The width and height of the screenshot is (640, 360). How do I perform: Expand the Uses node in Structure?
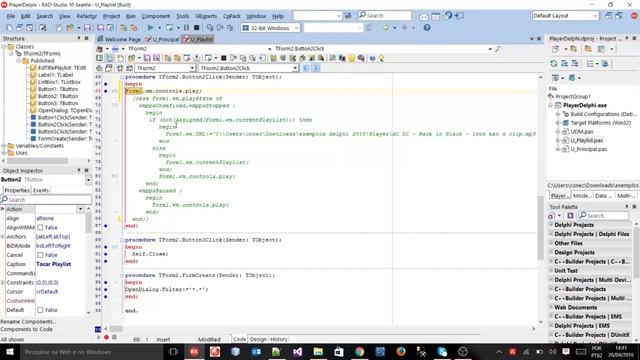(x=4, y=153)
